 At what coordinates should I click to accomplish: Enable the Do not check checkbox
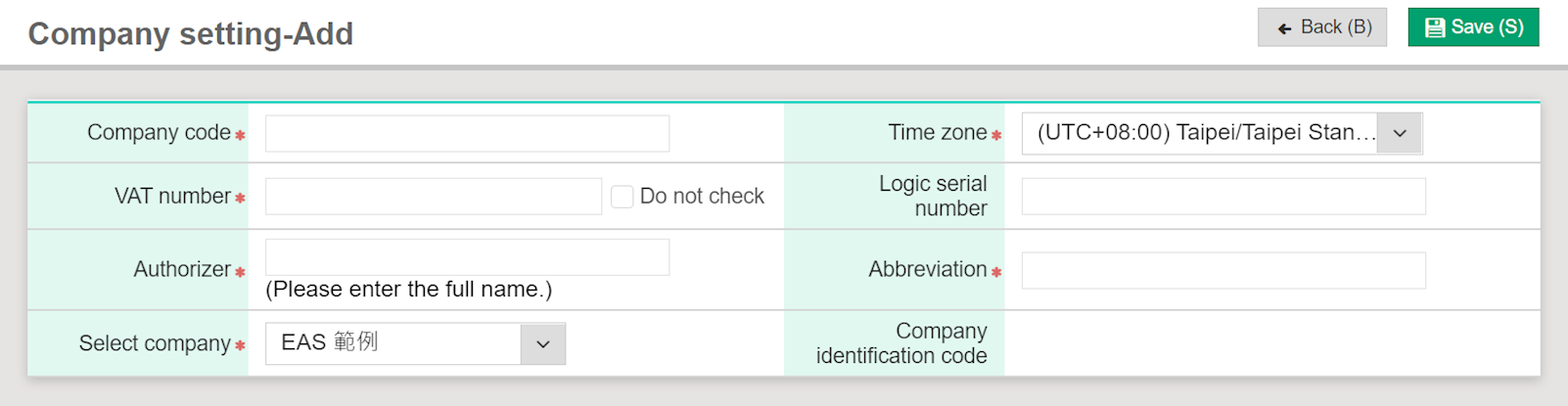pyautogui.click(x=622, y=197)
